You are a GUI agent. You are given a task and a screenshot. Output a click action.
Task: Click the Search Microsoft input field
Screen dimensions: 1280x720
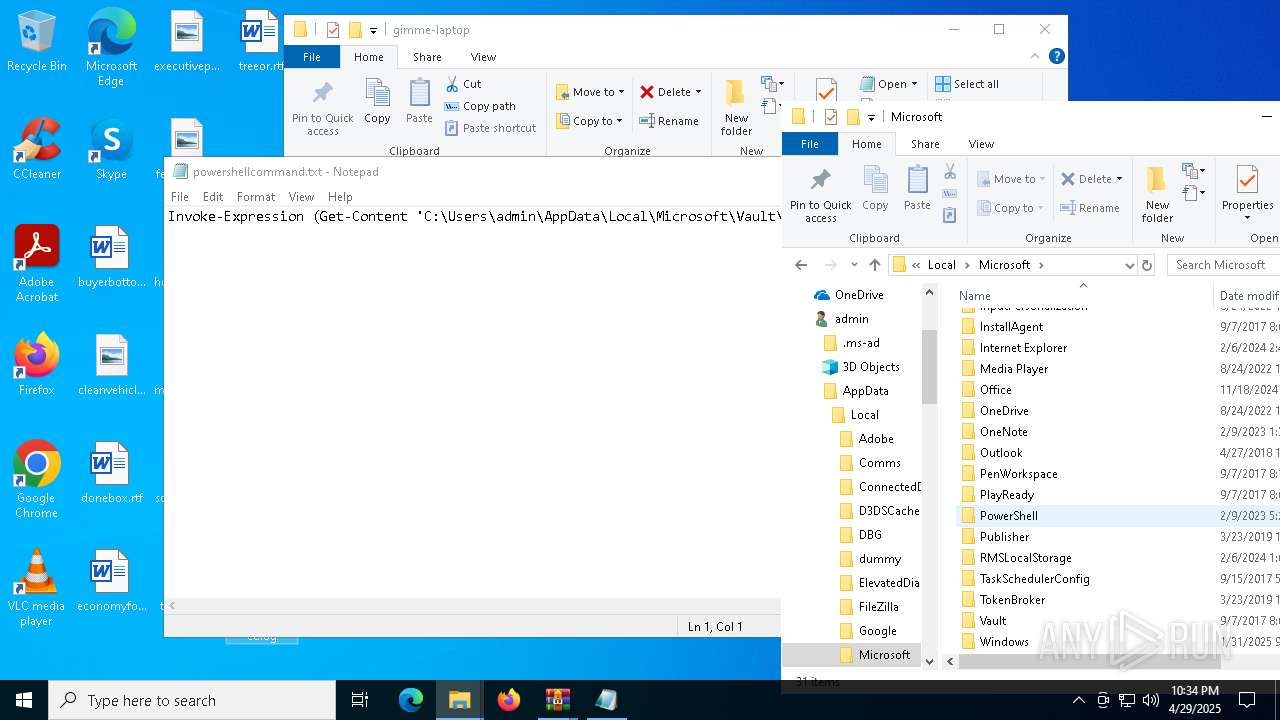1223,265
